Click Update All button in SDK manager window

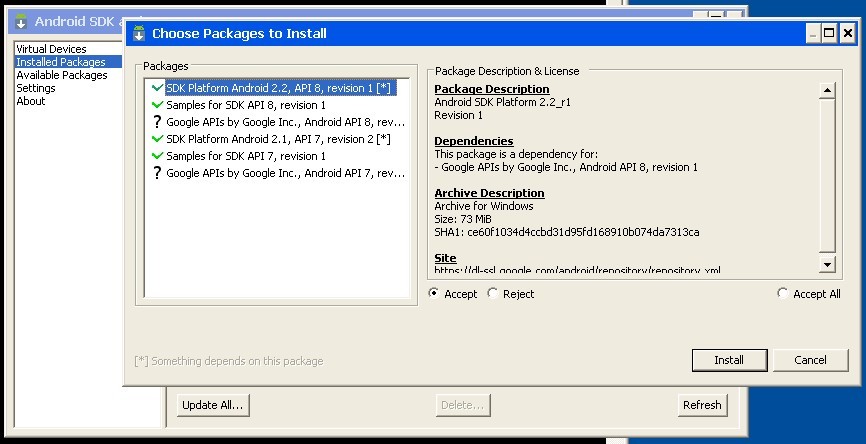pyautogui.click(x=213, y=405)
